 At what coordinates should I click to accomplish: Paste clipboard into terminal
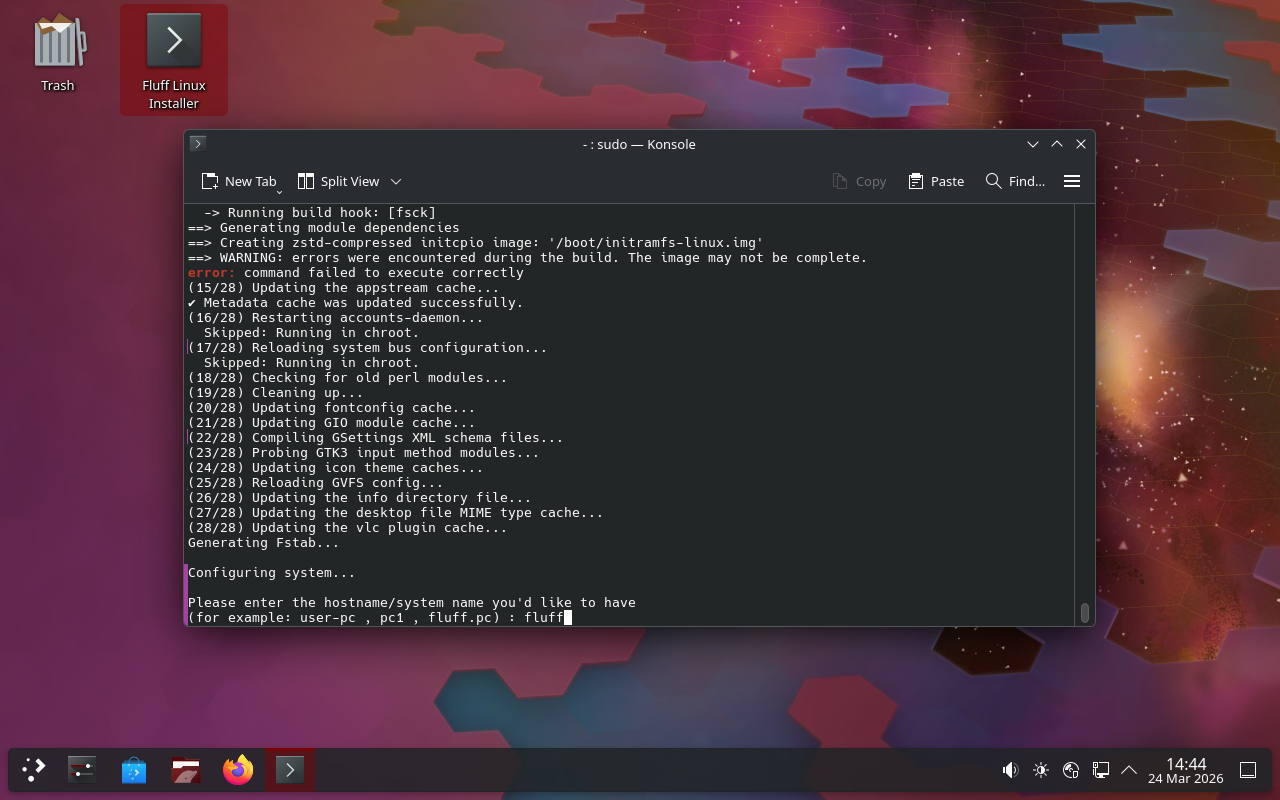(936, 181)
